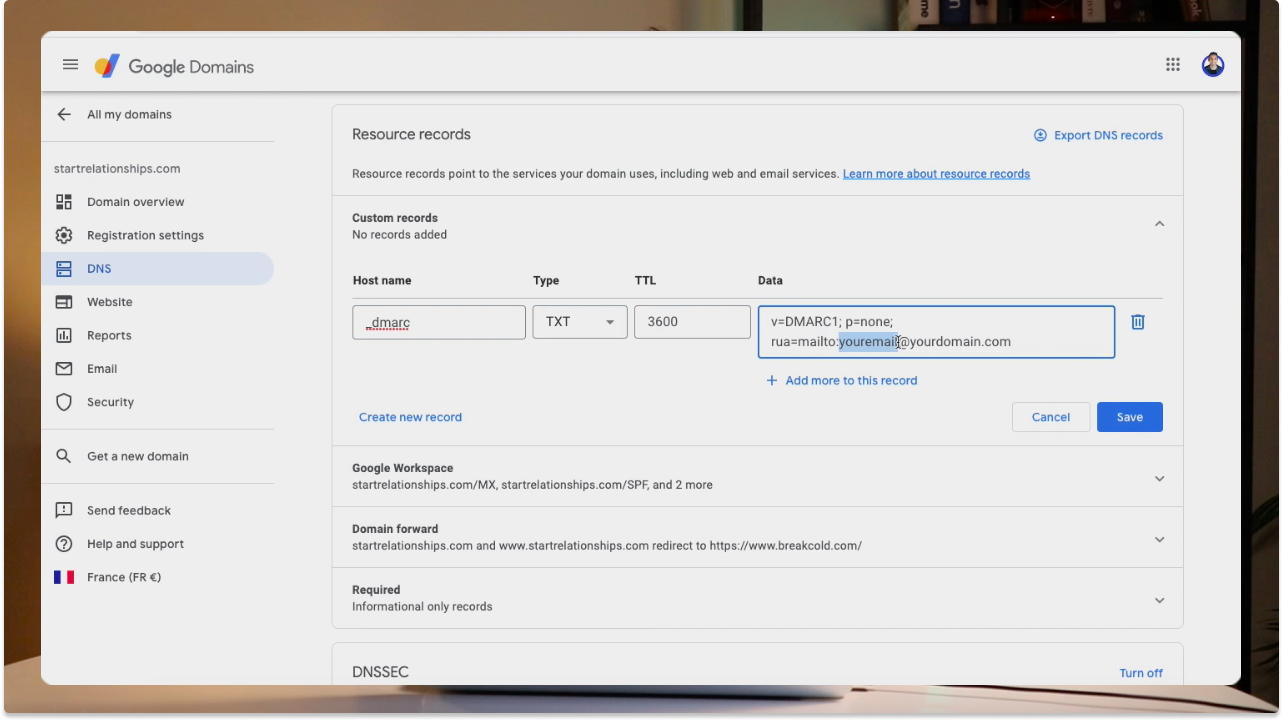Click the startrelationships.com domain name text
The width and height of the screenshot is (1283, 721).
coord(117,169)
